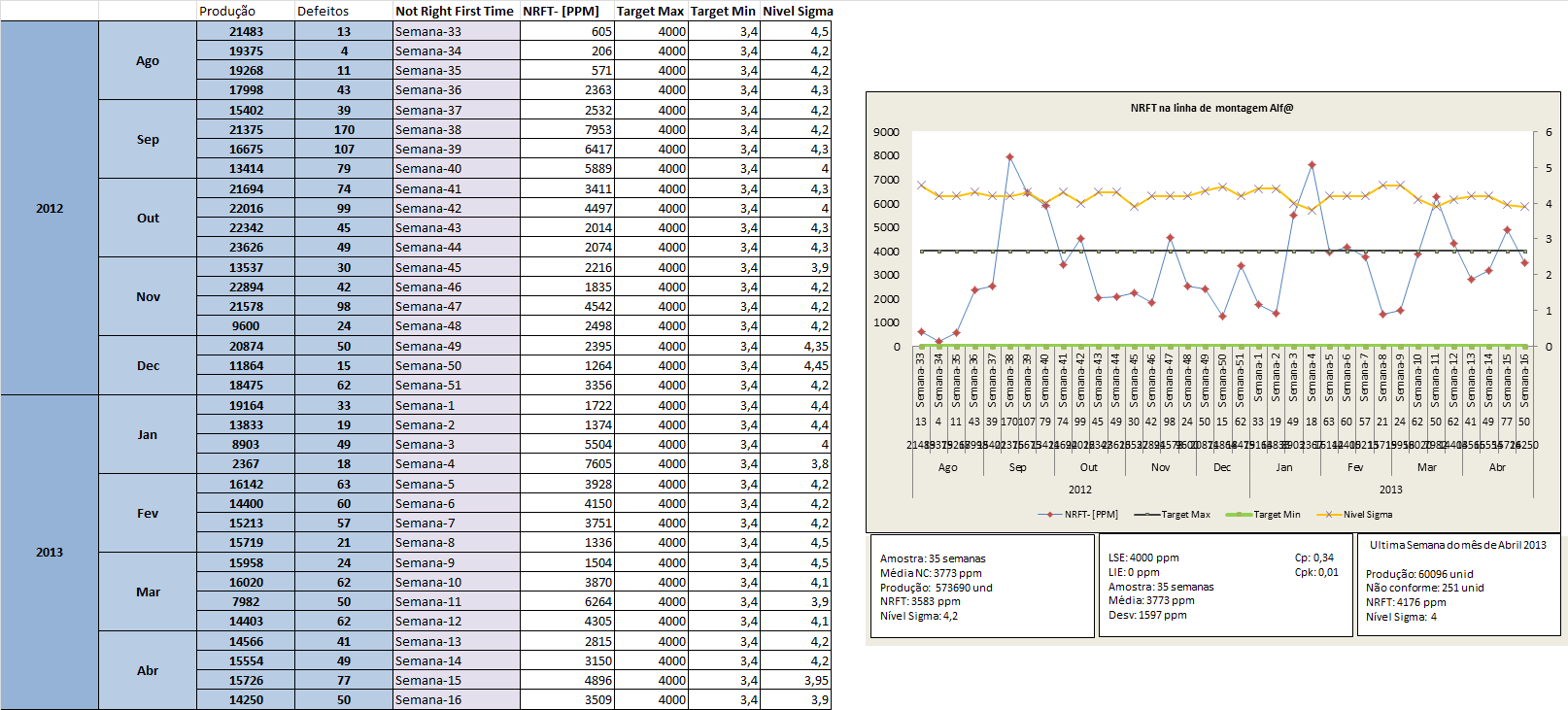Select the Semana-16 table cell

coord(457,699)
